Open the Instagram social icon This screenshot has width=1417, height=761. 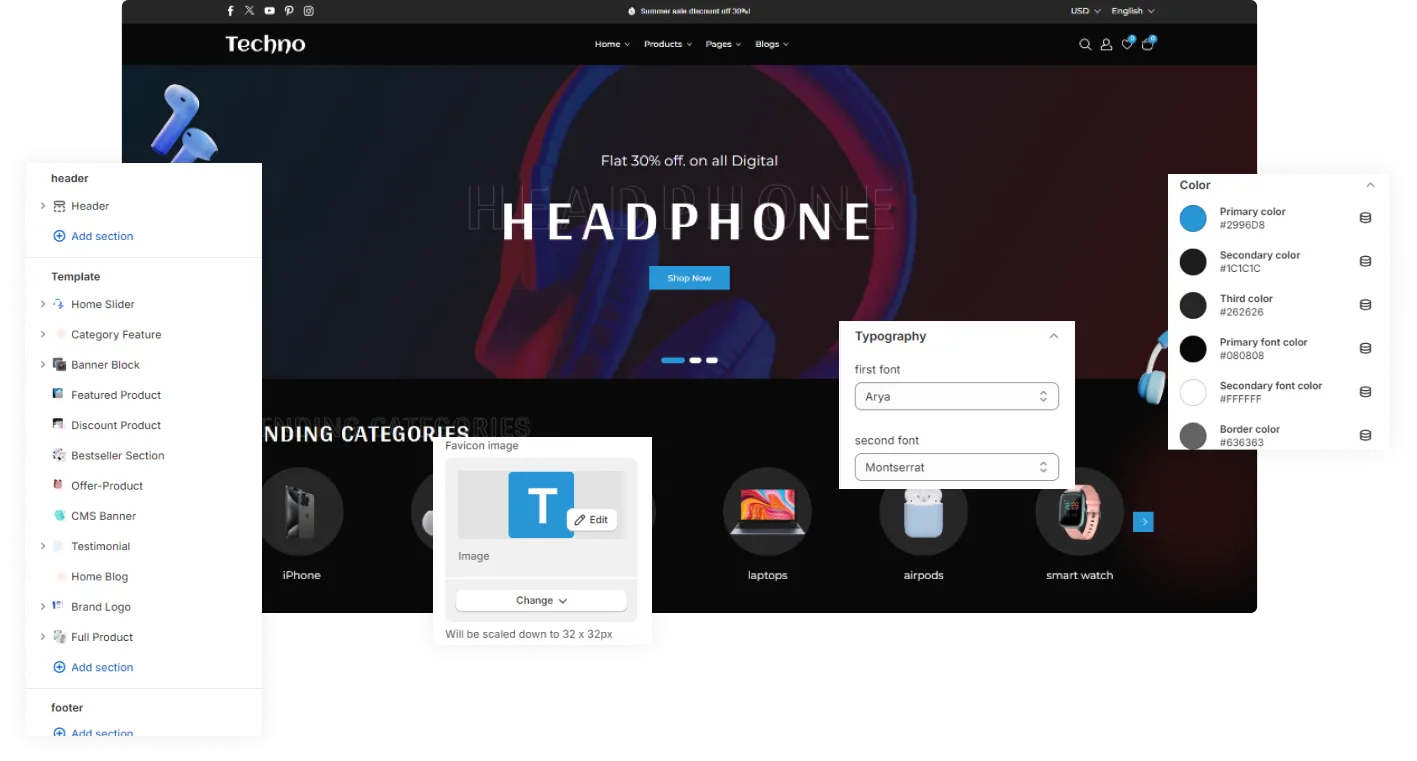[x=309, y=11]
